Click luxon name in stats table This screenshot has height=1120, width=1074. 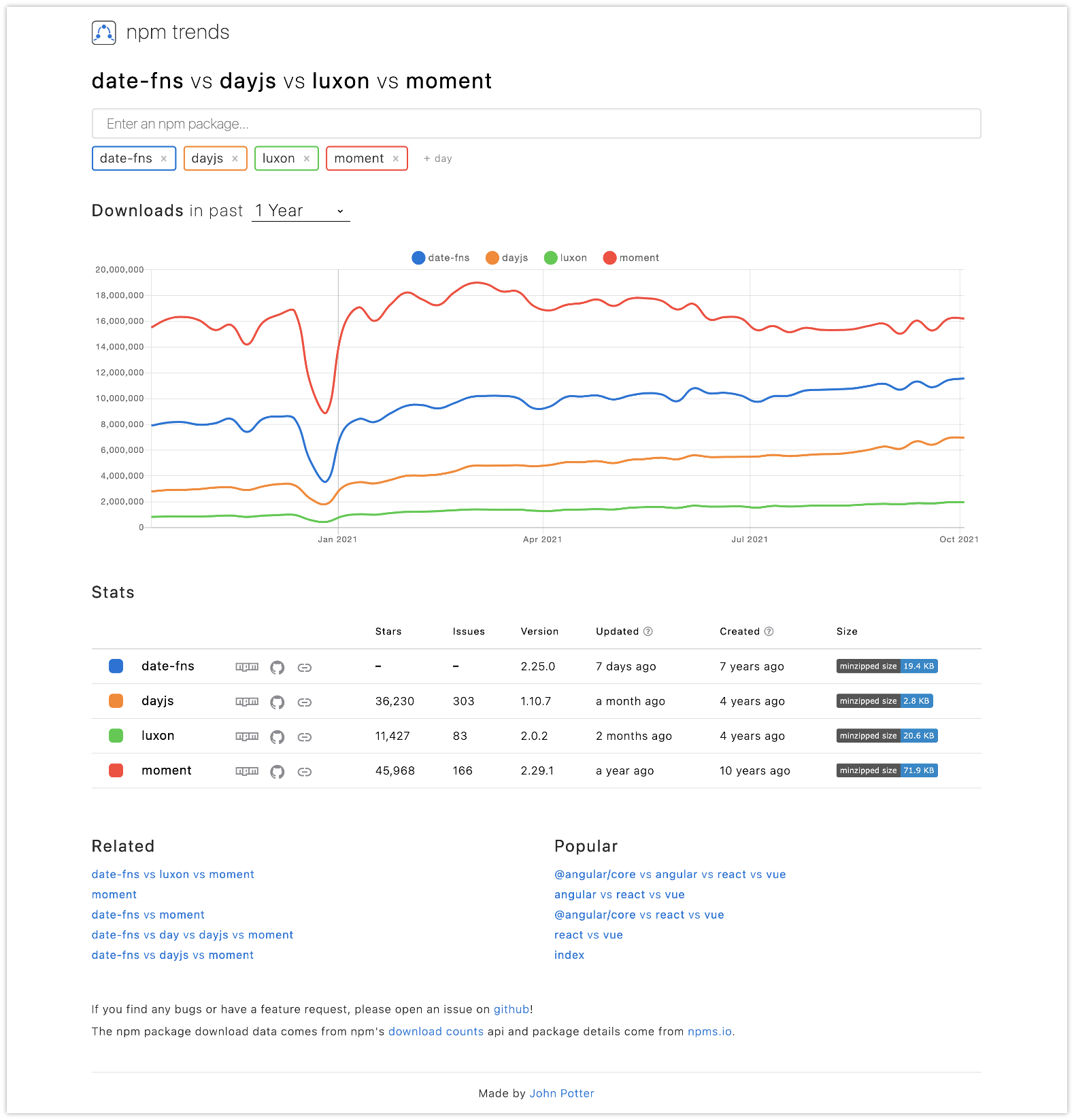tap(158, 736)
